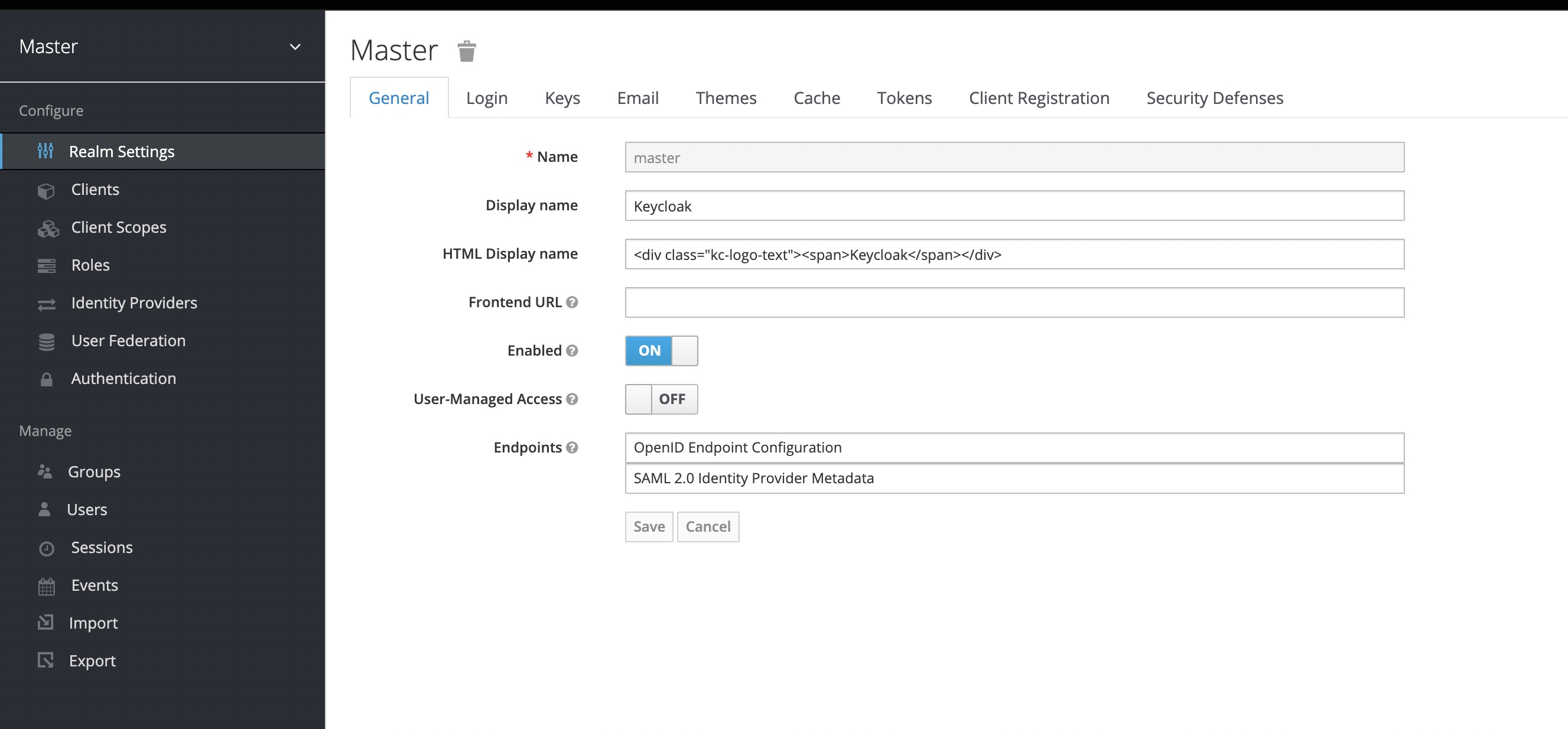Switch to the Security Defenses tab
The image size is (1568, 729).
coord(1215,97)
